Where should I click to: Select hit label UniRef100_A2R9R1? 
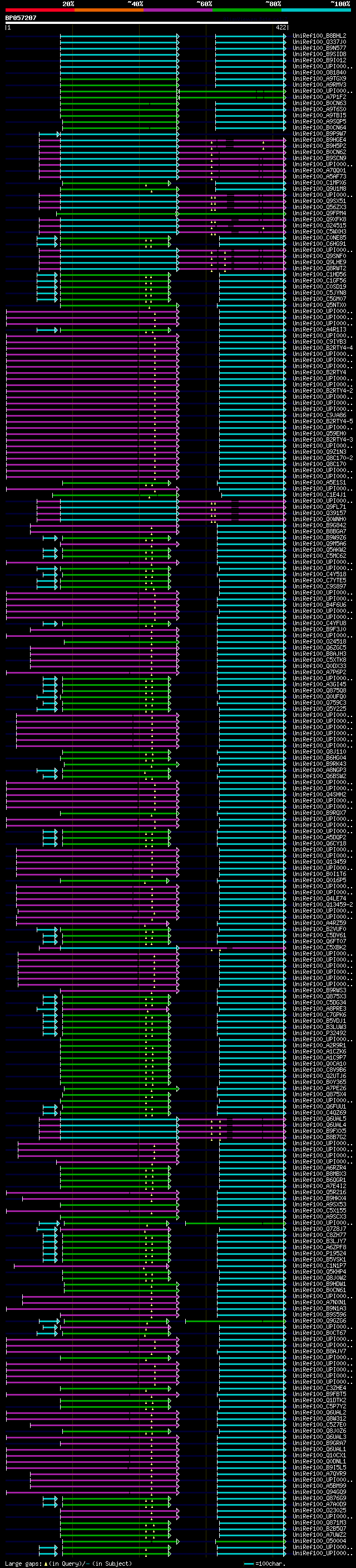(319, 1045)
